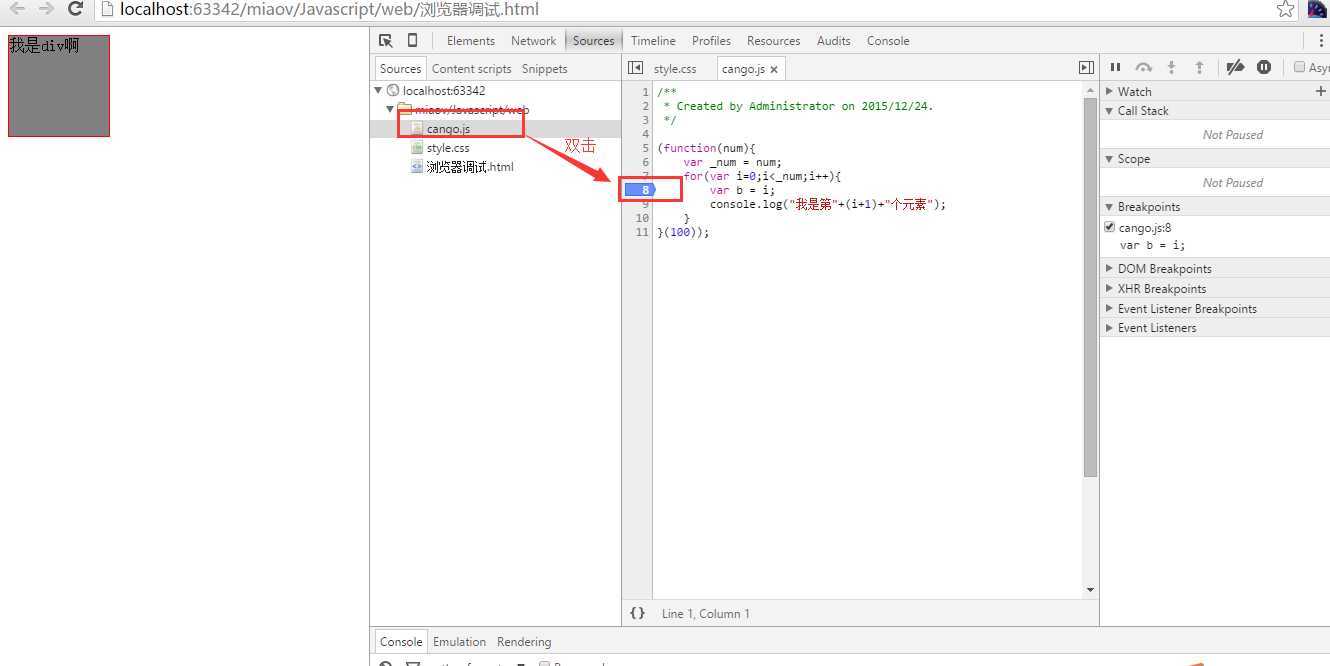Click the editor scrollbar down arrow
1330x666 pixels.
click(x=1090, y=590)
